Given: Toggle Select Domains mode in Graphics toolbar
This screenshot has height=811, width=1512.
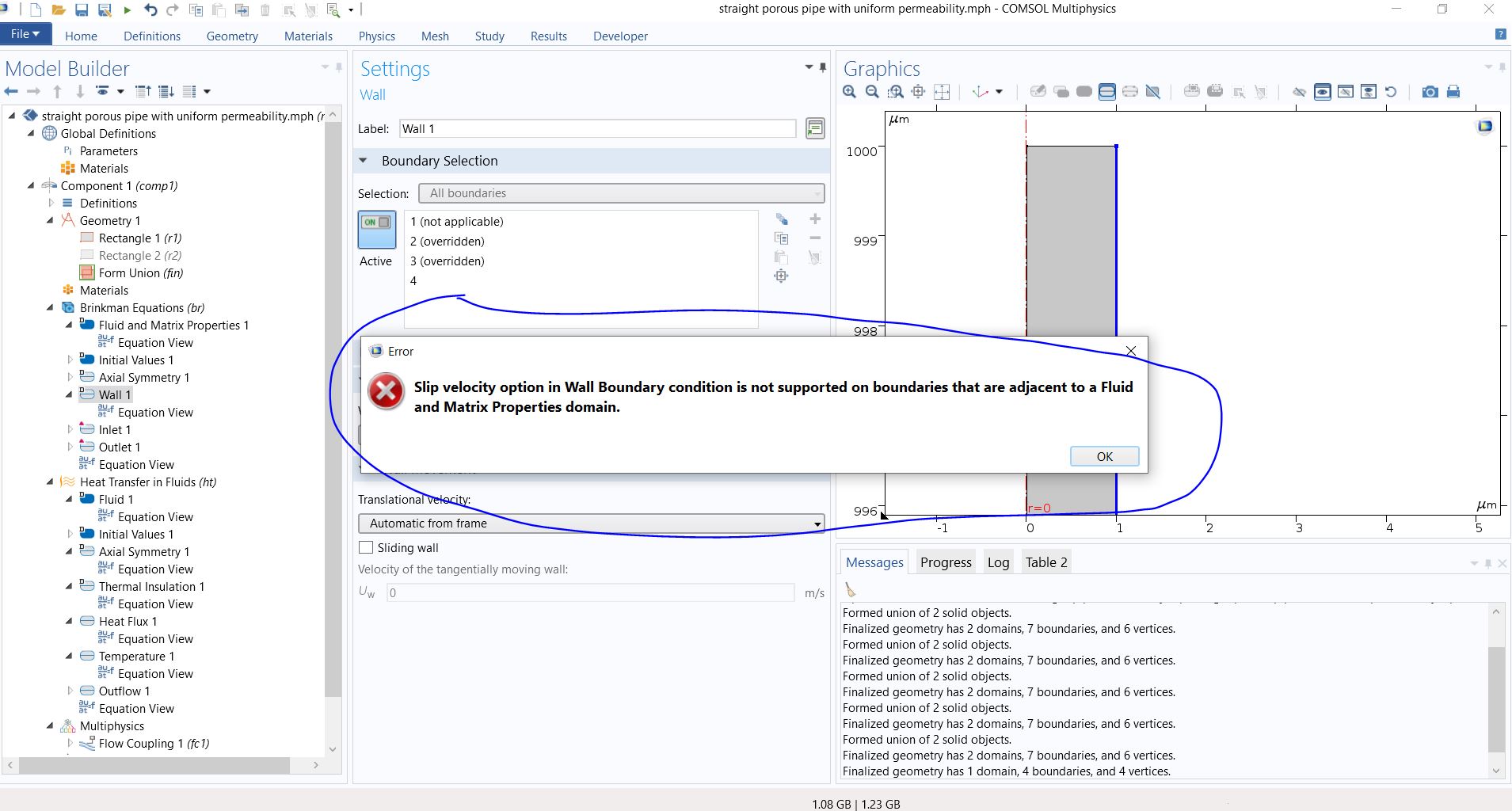Looking at the screenshot, I should click(x=1084, y=92).
